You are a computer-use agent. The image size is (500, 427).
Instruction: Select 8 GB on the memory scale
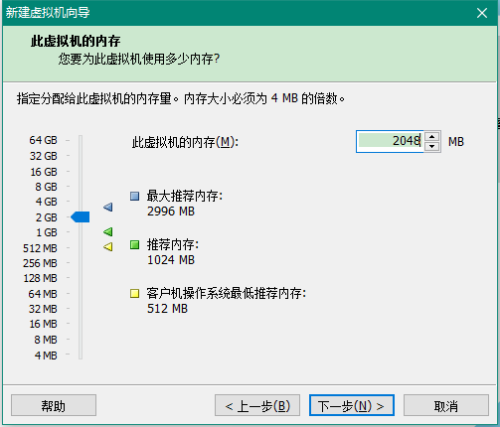pyautogui.click(x=46, y=187)
